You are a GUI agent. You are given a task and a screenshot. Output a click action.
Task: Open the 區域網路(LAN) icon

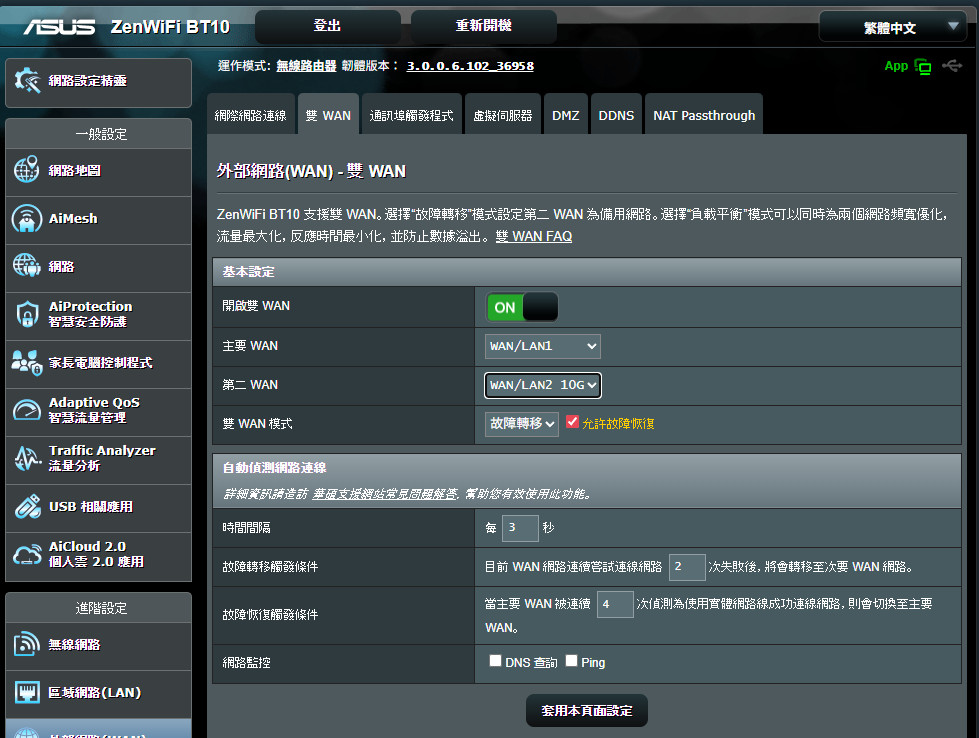[x=27, y=692]
